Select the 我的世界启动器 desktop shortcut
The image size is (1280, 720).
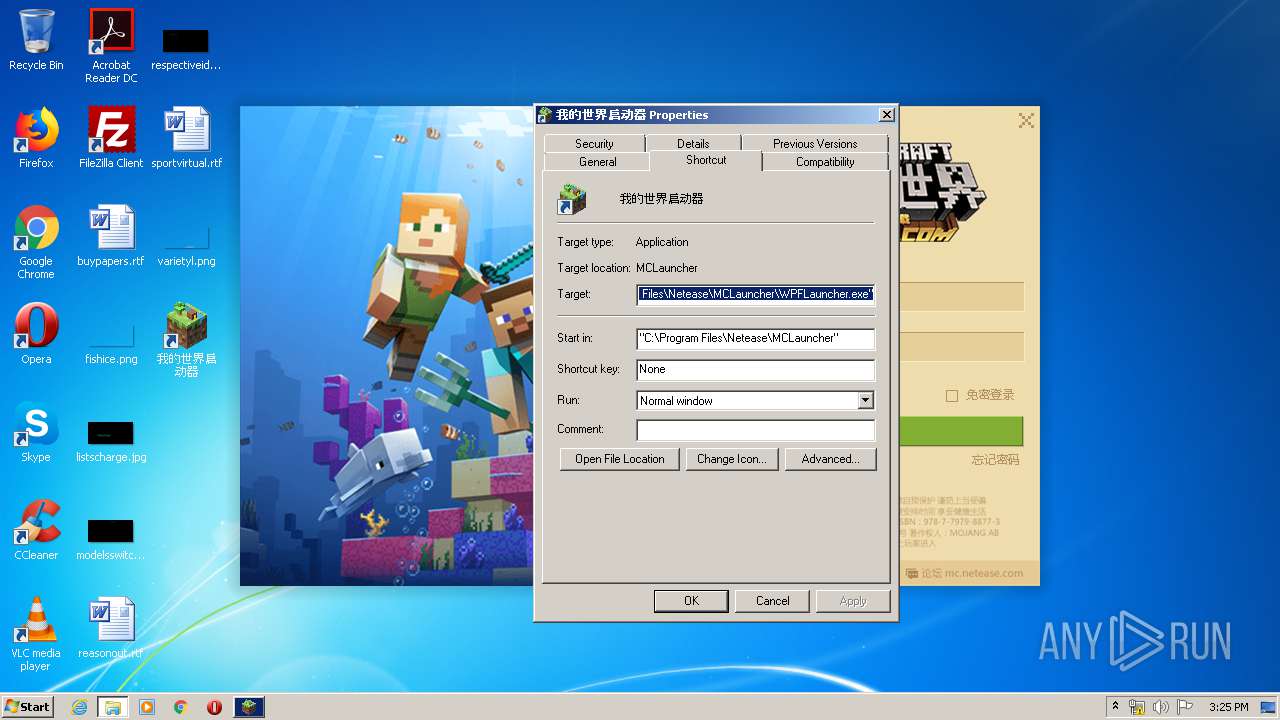point(187,340)
